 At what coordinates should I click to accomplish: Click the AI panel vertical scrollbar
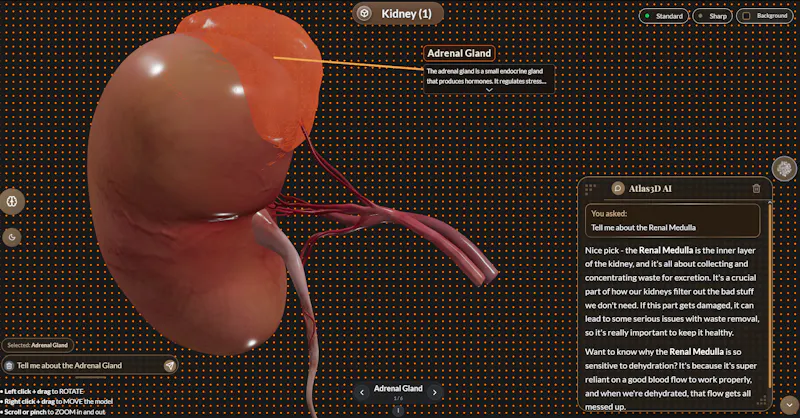click(770, 294)
